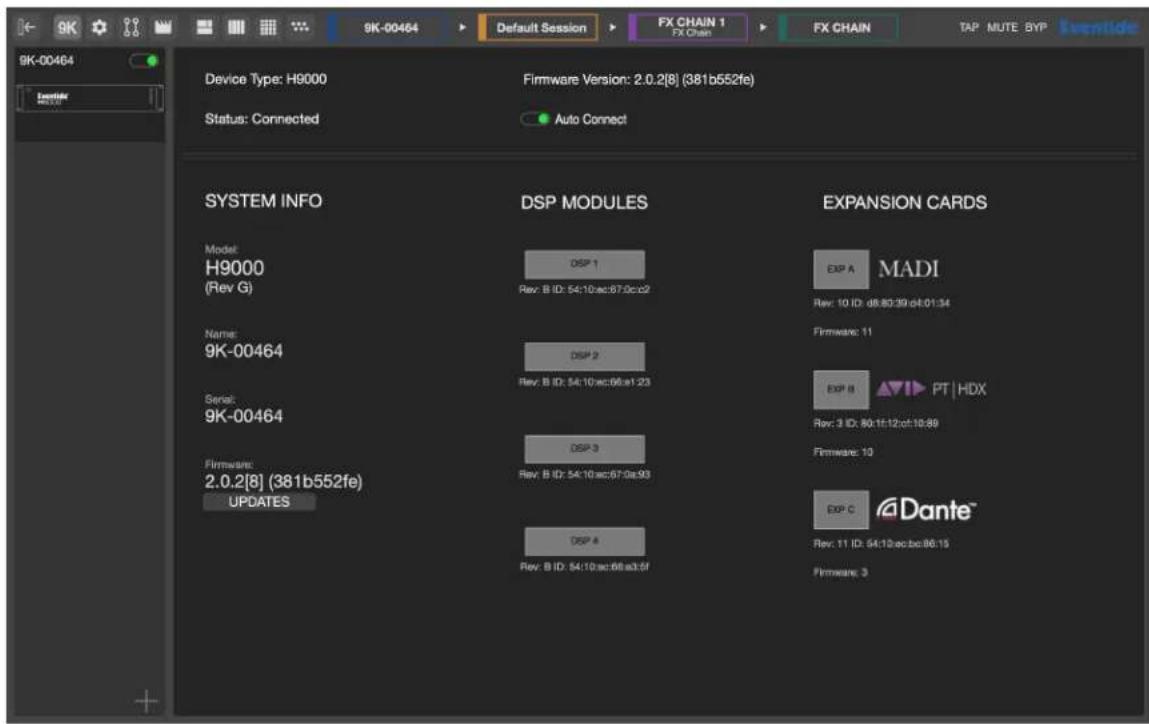Click the dotted compact view icon

300,27
